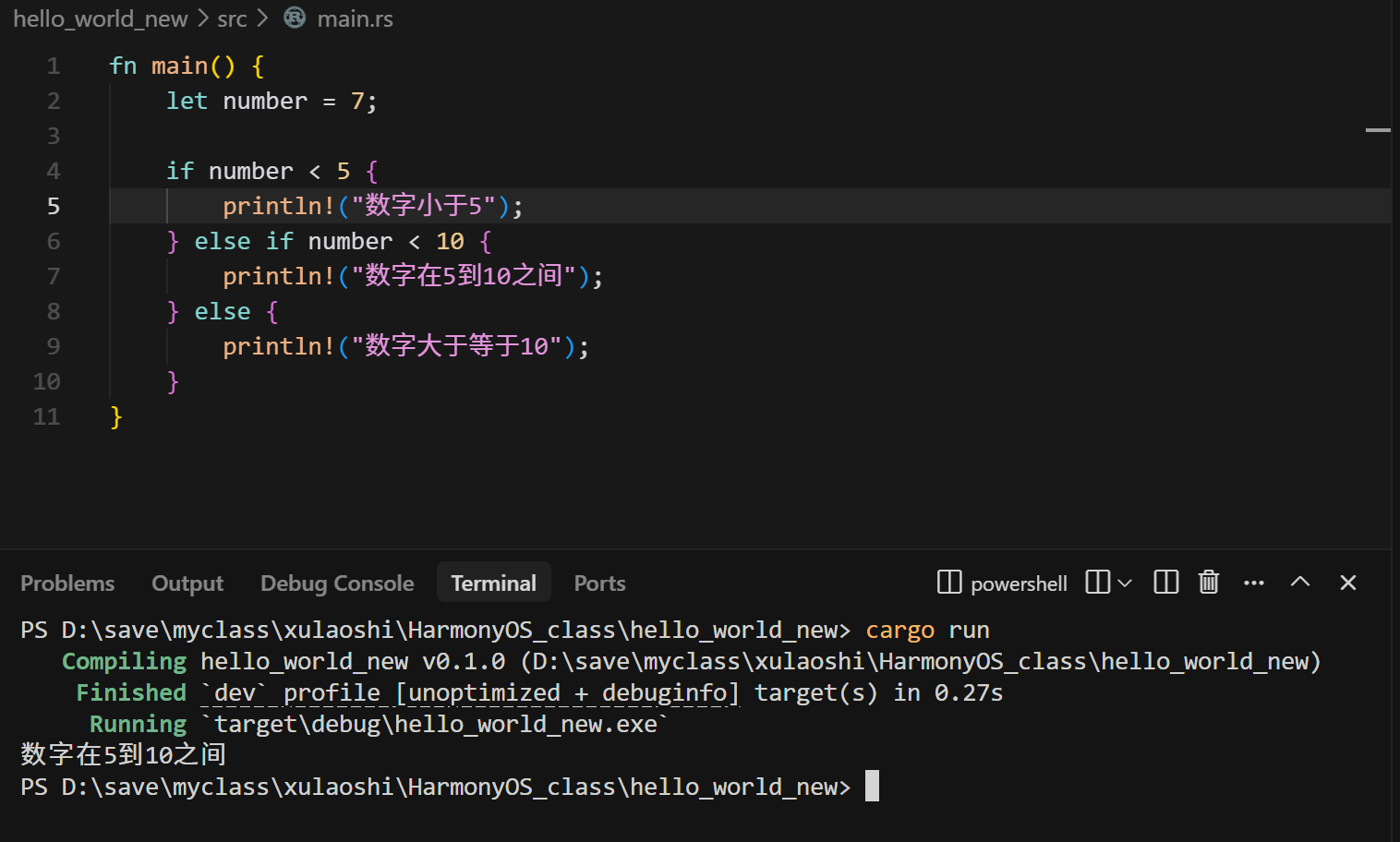Click the 'Finished' word in terminal output
1400x842 pixels.
pos(131,693)
